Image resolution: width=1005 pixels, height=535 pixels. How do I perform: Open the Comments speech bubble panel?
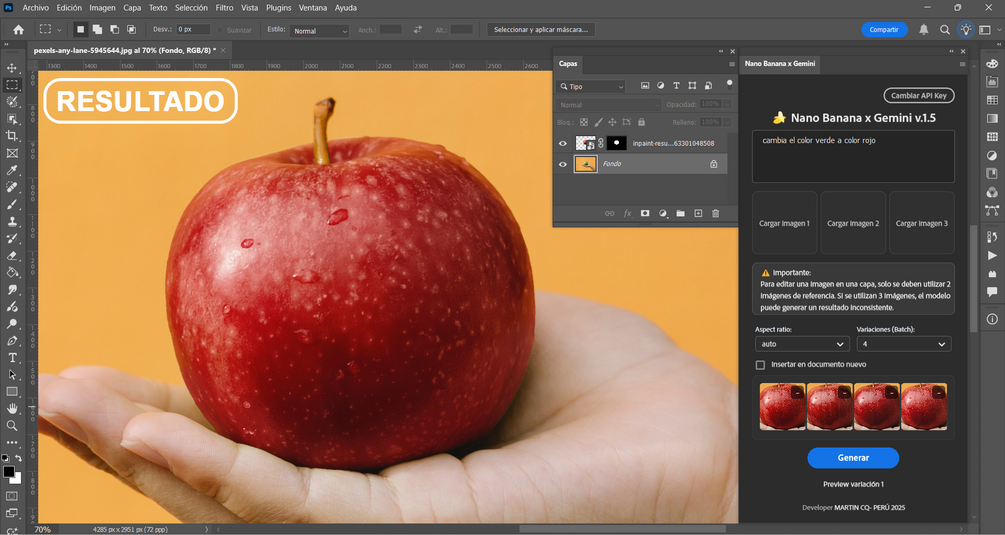(992, 292)
